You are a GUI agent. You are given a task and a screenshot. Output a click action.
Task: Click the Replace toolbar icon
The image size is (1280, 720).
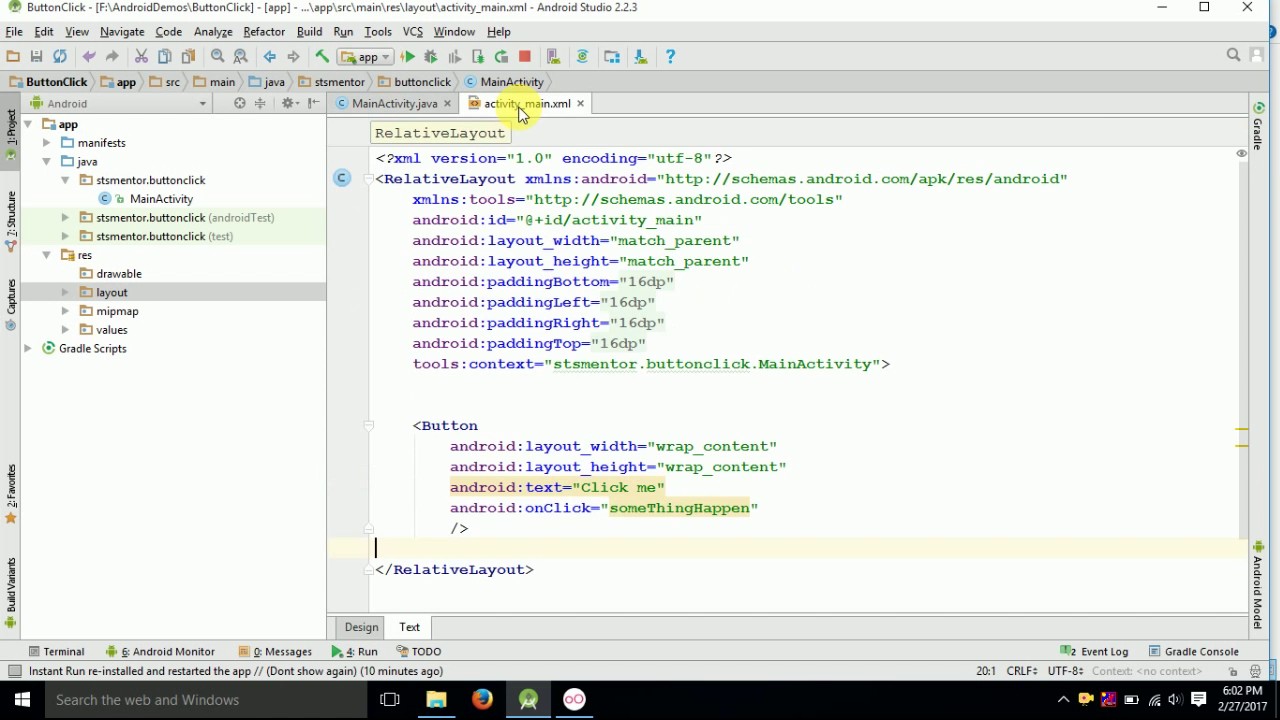(240, 57)
